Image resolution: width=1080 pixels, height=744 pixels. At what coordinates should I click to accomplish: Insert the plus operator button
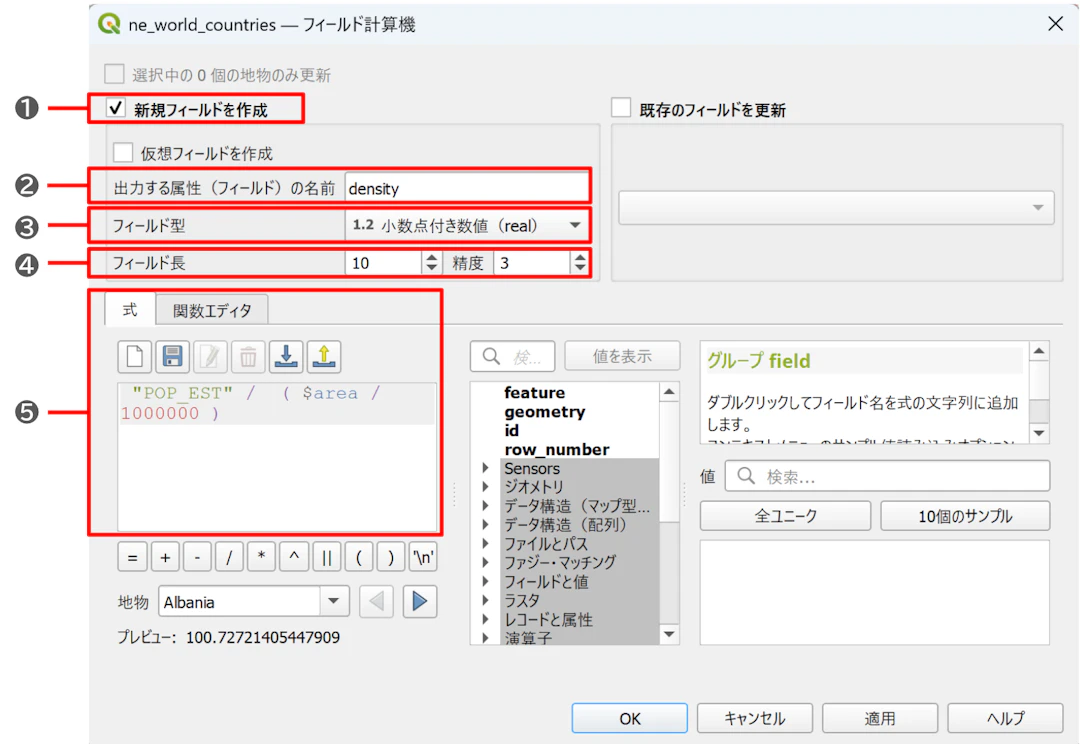click(165, 557)
